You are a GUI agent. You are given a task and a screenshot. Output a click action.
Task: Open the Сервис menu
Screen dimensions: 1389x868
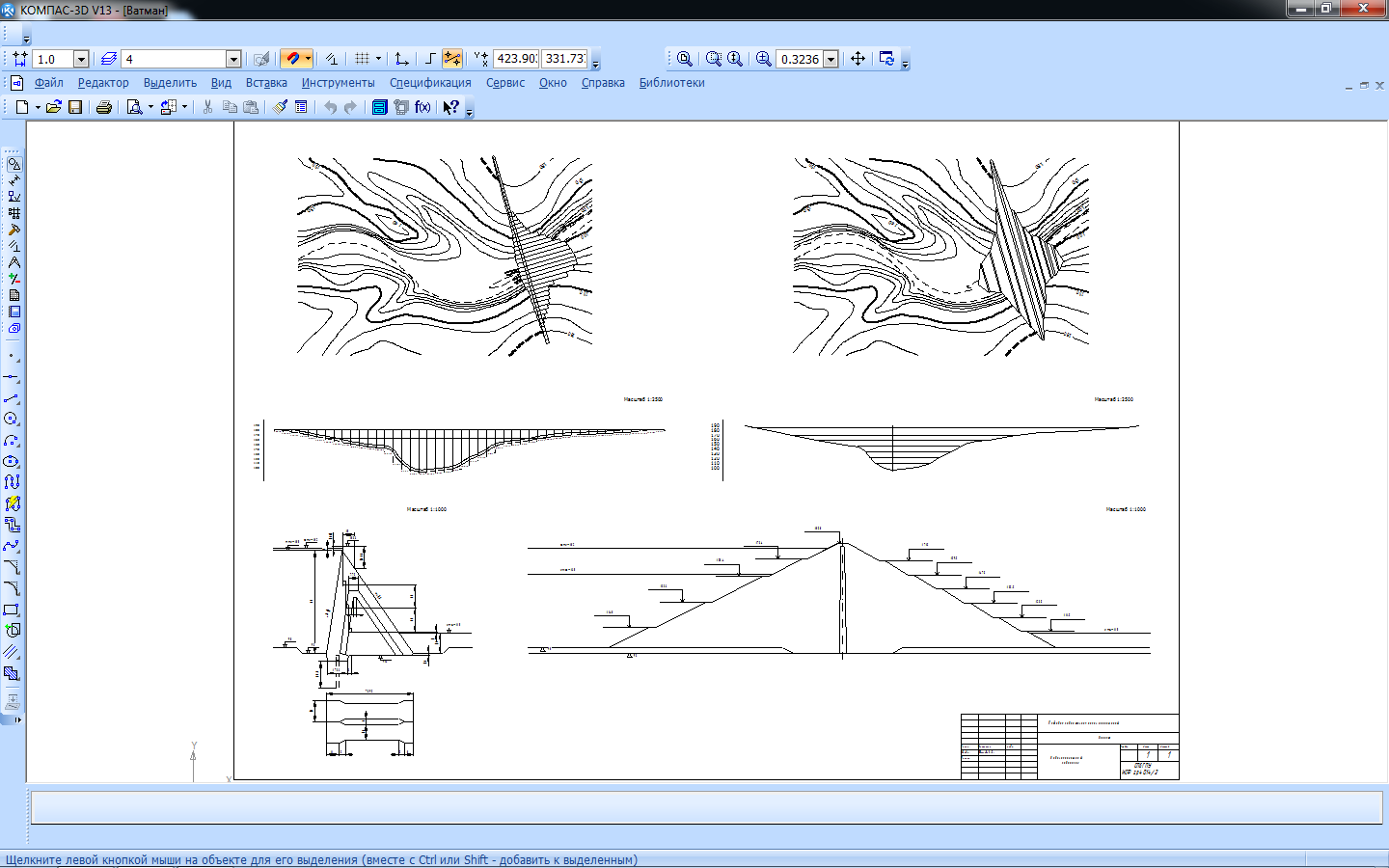click(x=505, y=83)
